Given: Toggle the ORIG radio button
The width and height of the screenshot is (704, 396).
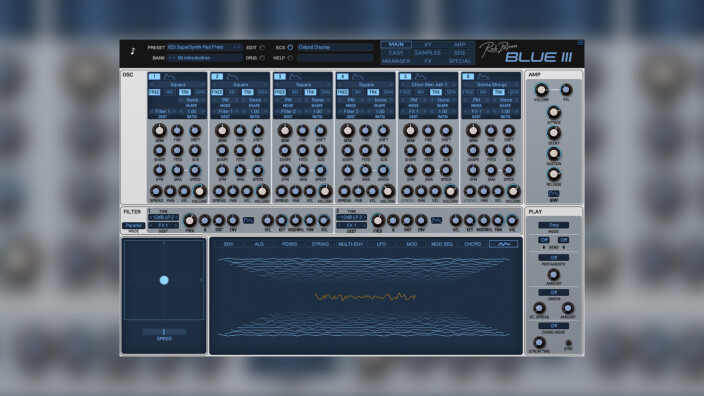Looking at the screenshot, I should (262, 58).
